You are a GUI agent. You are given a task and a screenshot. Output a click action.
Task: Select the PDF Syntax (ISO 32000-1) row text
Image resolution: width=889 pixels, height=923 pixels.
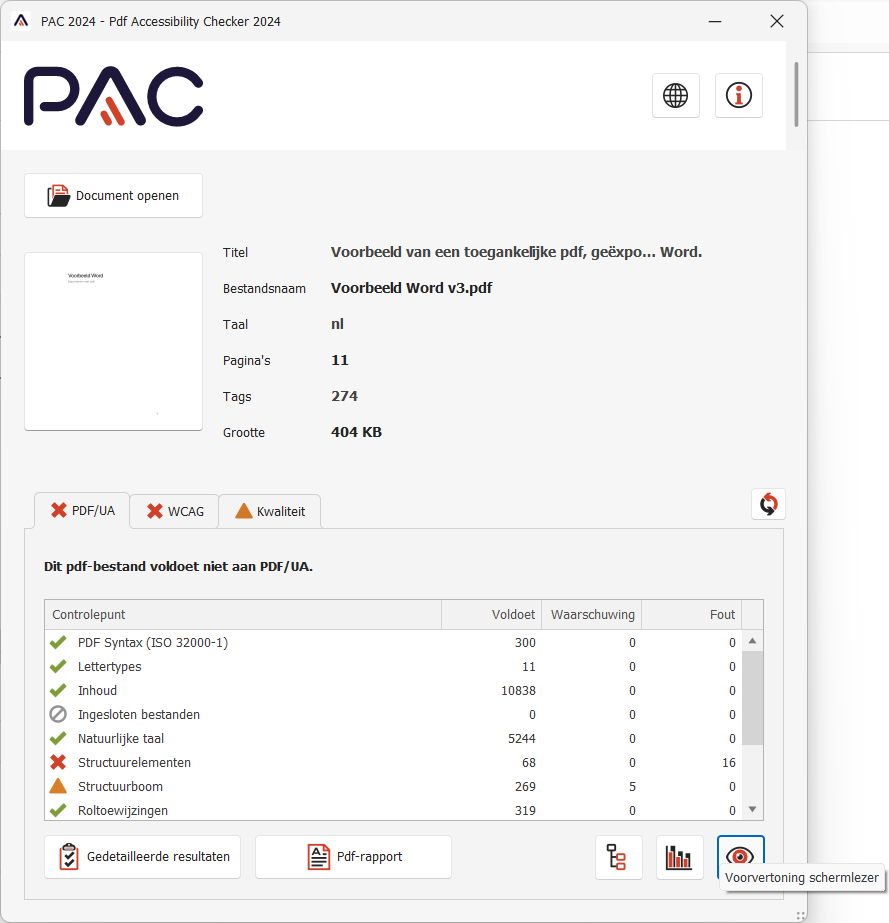153,642
